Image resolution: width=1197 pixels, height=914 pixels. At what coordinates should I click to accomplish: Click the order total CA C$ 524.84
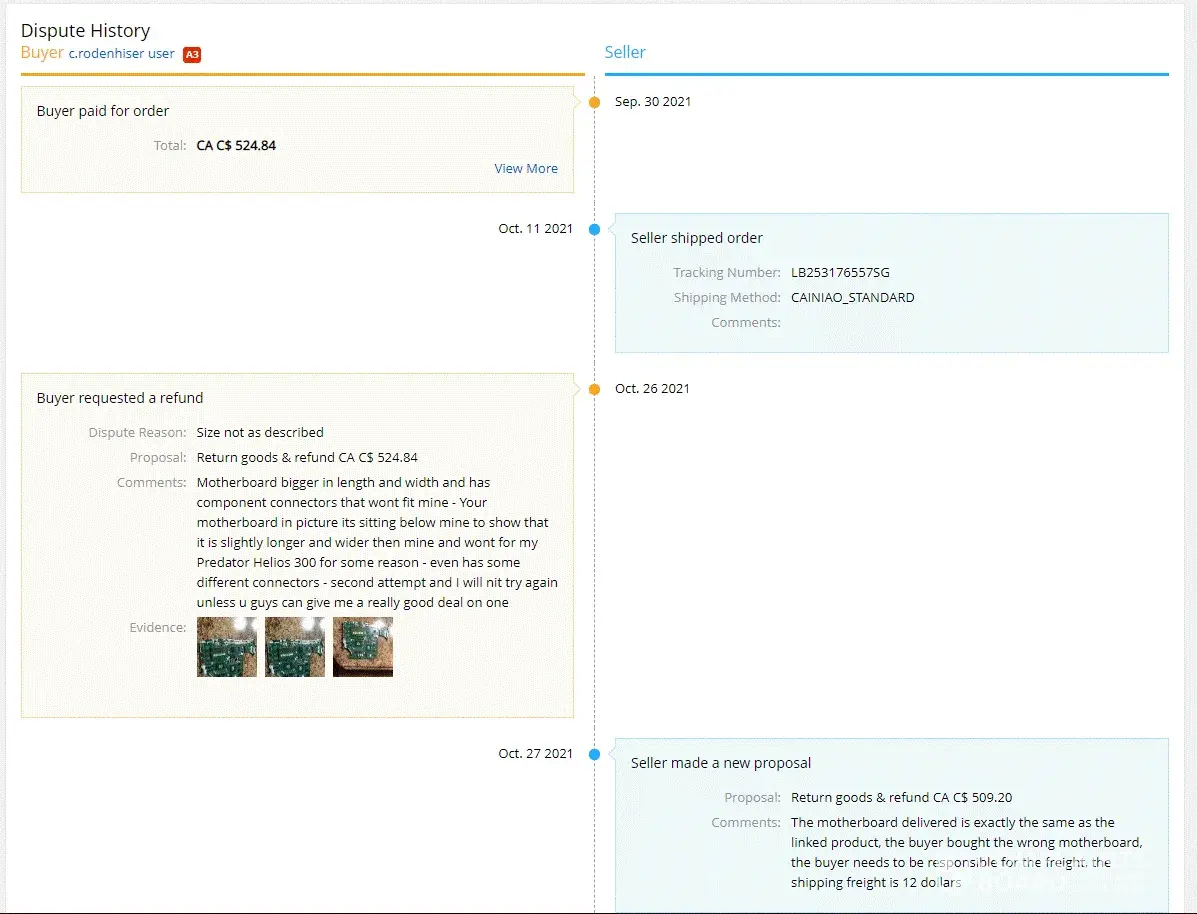tap(236, 145)
